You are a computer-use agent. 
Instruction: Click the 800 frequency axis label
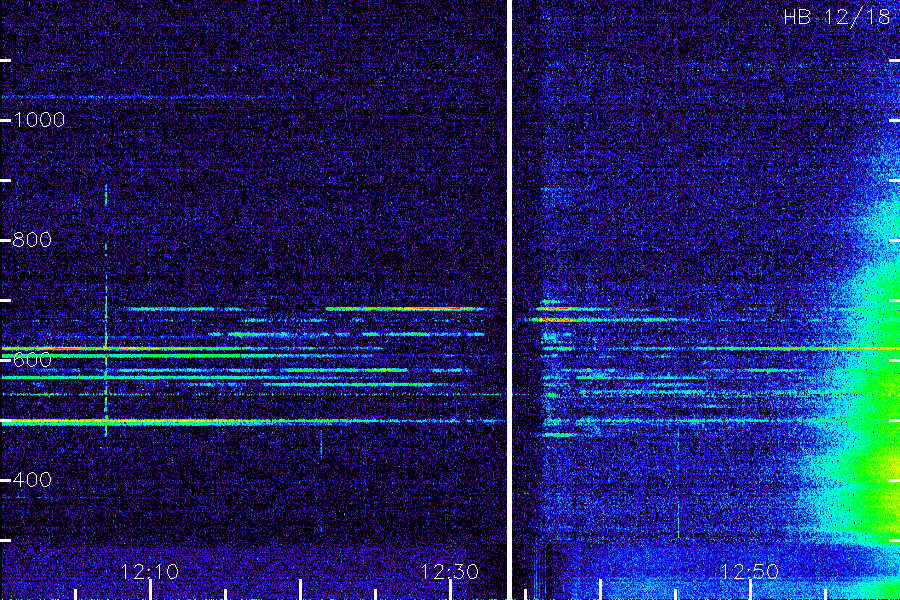pyautogui.click(x=32, y=239)
